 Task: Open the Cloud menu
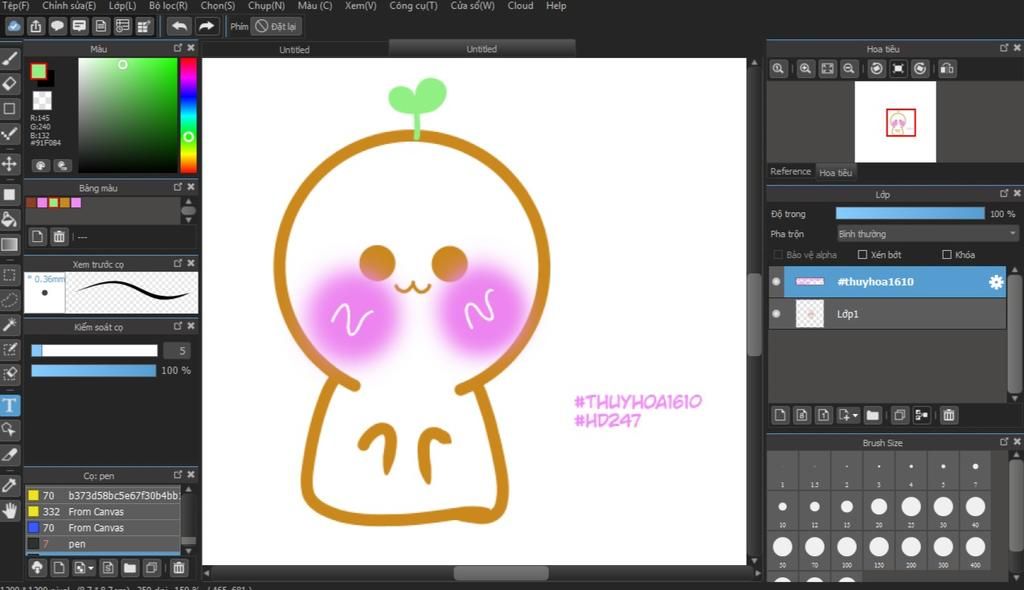(x=520, y=6)
